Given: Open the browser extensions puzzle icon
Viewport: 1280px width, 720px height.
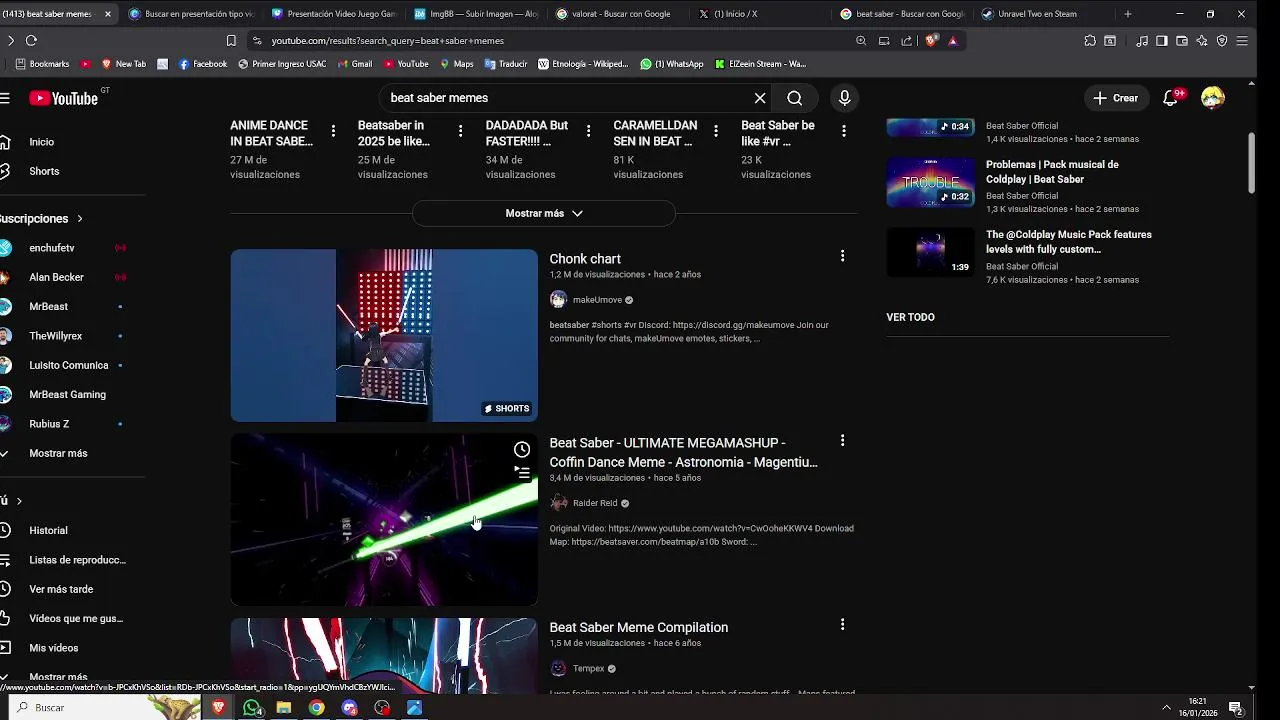Looking at the screenshot, I should point(1090,41).
